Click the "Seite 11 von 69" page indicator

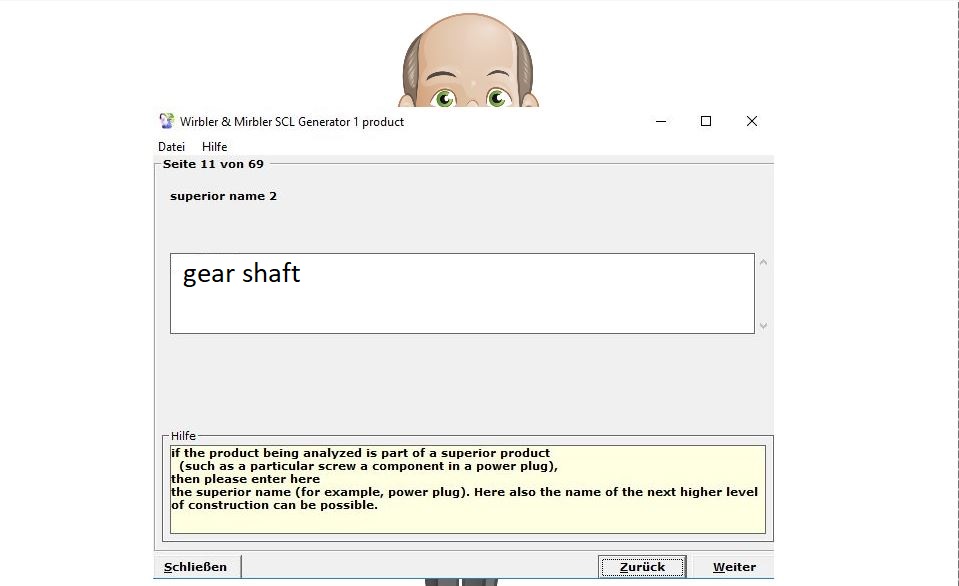pos(213,164)
